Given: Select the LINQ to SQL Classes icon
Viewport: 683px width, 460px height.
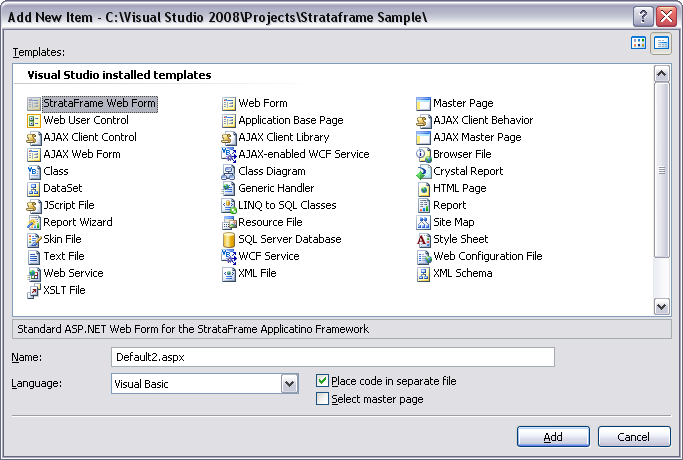Looking at the screenshot, I should click(x=229, y=205).
